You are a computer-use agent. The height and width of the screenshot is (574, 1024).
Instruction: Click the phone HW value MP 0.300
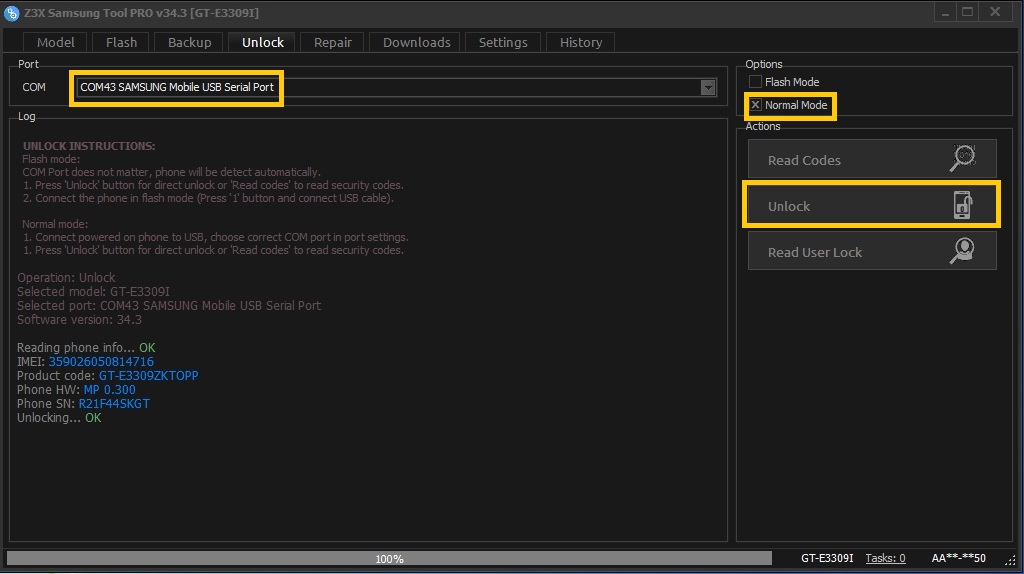coord(110,390)
